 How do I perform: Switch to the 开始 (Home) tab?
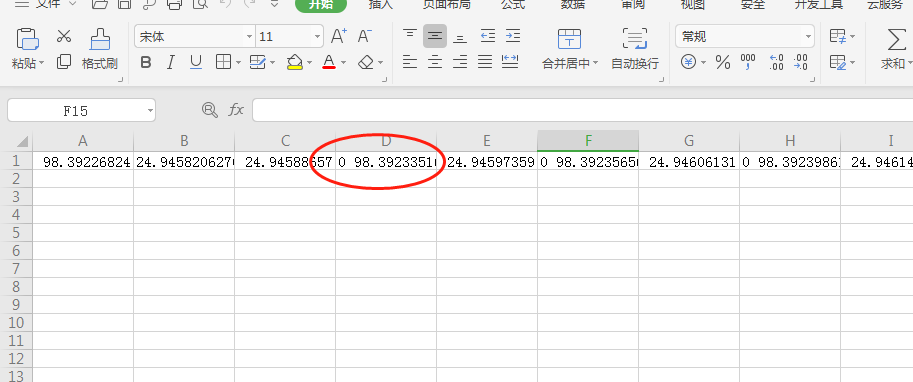click(321, 5)
